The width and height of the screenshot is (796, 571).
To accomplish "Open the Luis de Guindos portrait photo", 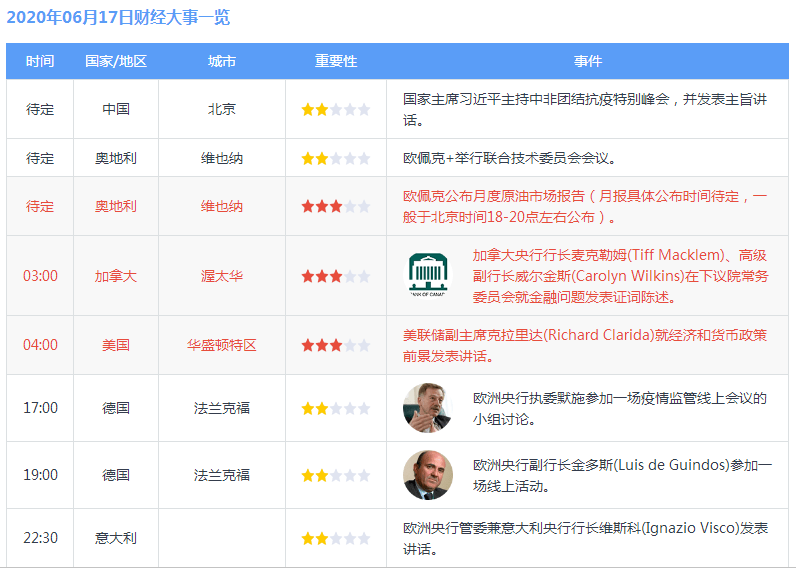I will 428,475.
